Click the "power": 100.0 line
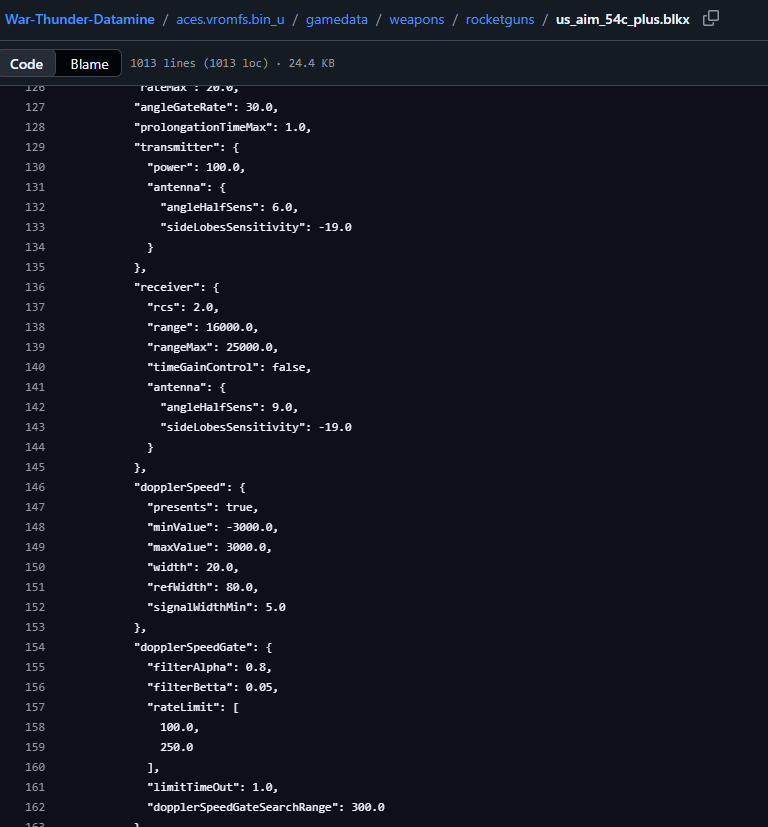 pyautogui.click(x=196, y=167)
